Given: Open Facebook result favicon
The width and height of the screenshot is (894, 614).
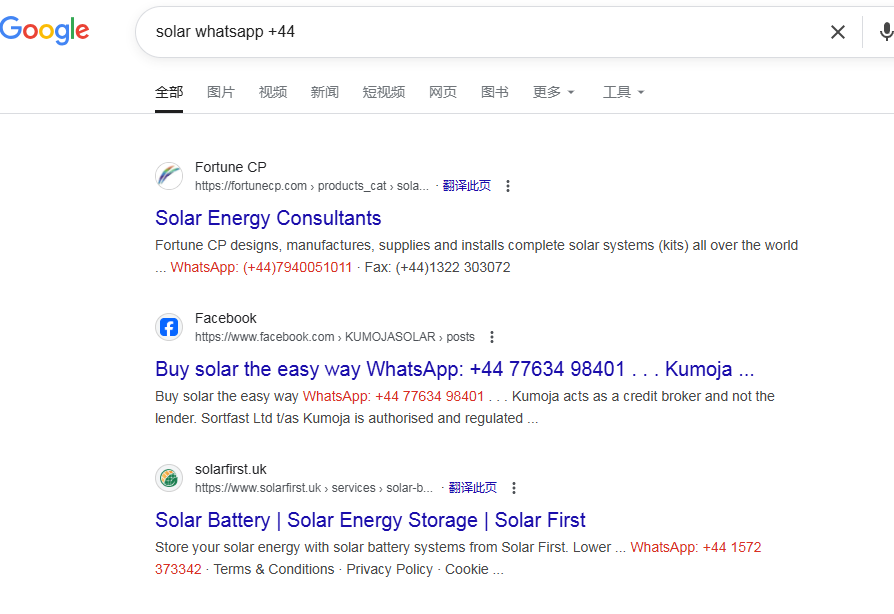Looking at the screenshot, I should tap(169, 327).
